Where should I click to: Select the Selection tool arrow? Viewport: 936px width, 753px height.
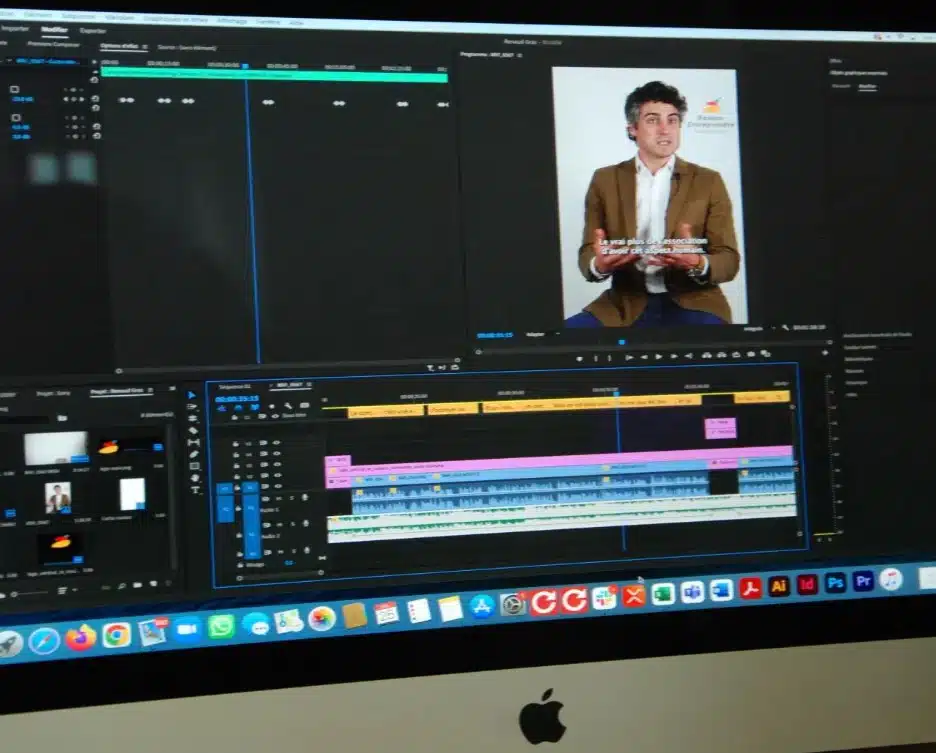coord(192,395)
